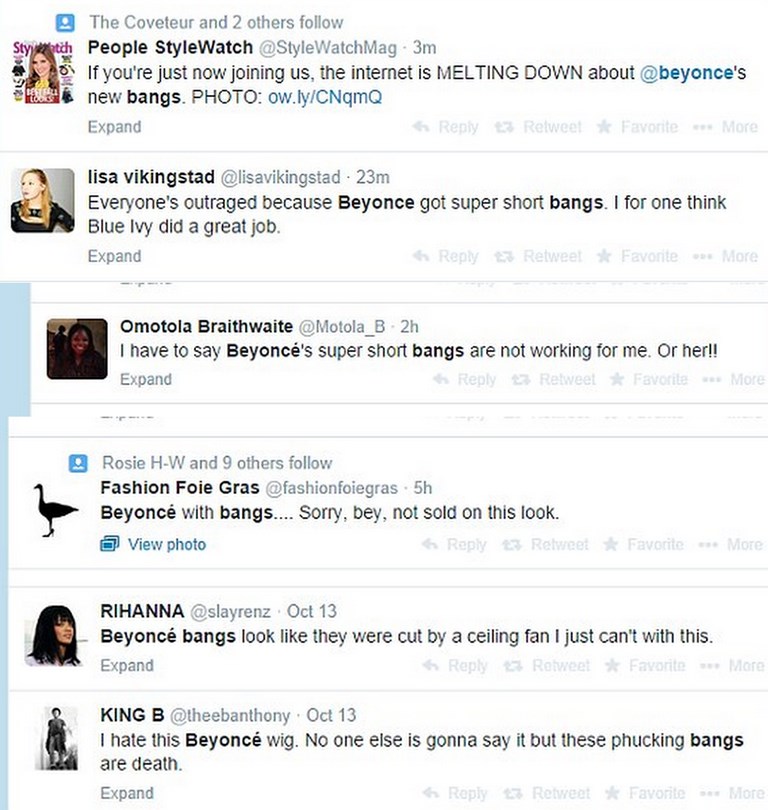Open the ow.ly/CNqmQ photo link
This screenshot has width=768, height=810.
[x=324, y=97]
